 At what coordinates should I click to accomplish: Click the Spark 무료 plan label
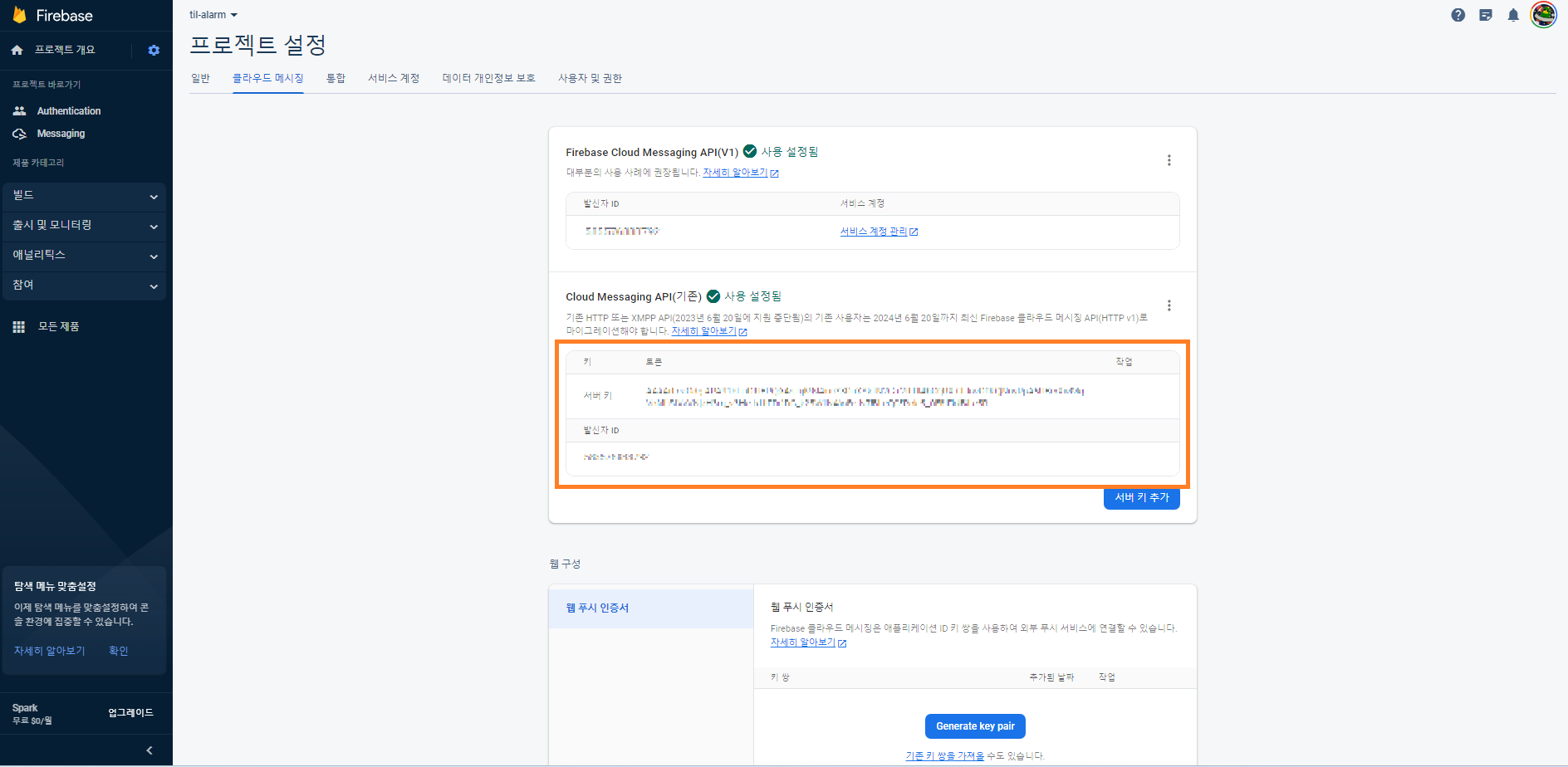(32, 714)
